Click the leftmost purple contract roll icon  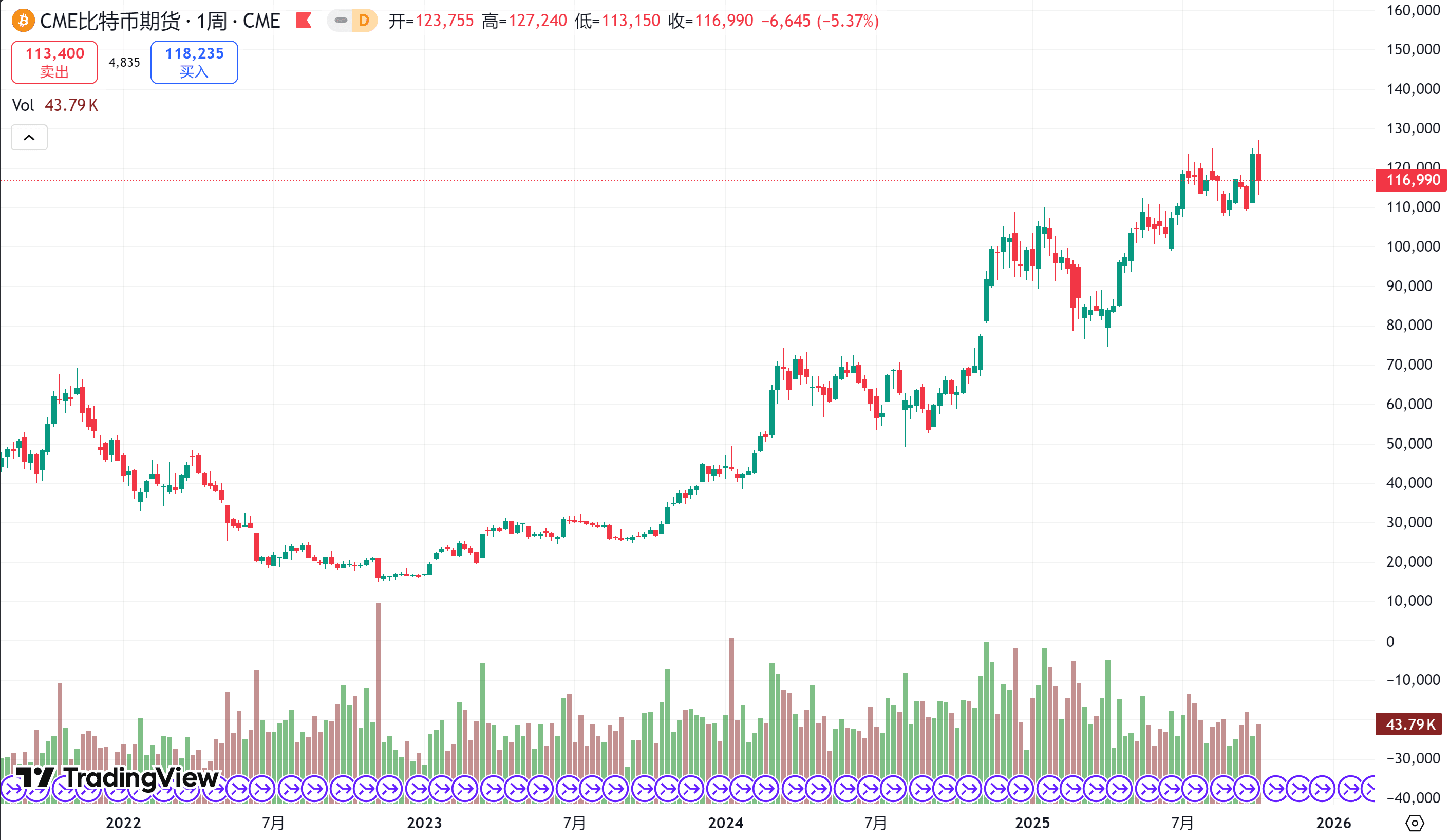[13, 789]
